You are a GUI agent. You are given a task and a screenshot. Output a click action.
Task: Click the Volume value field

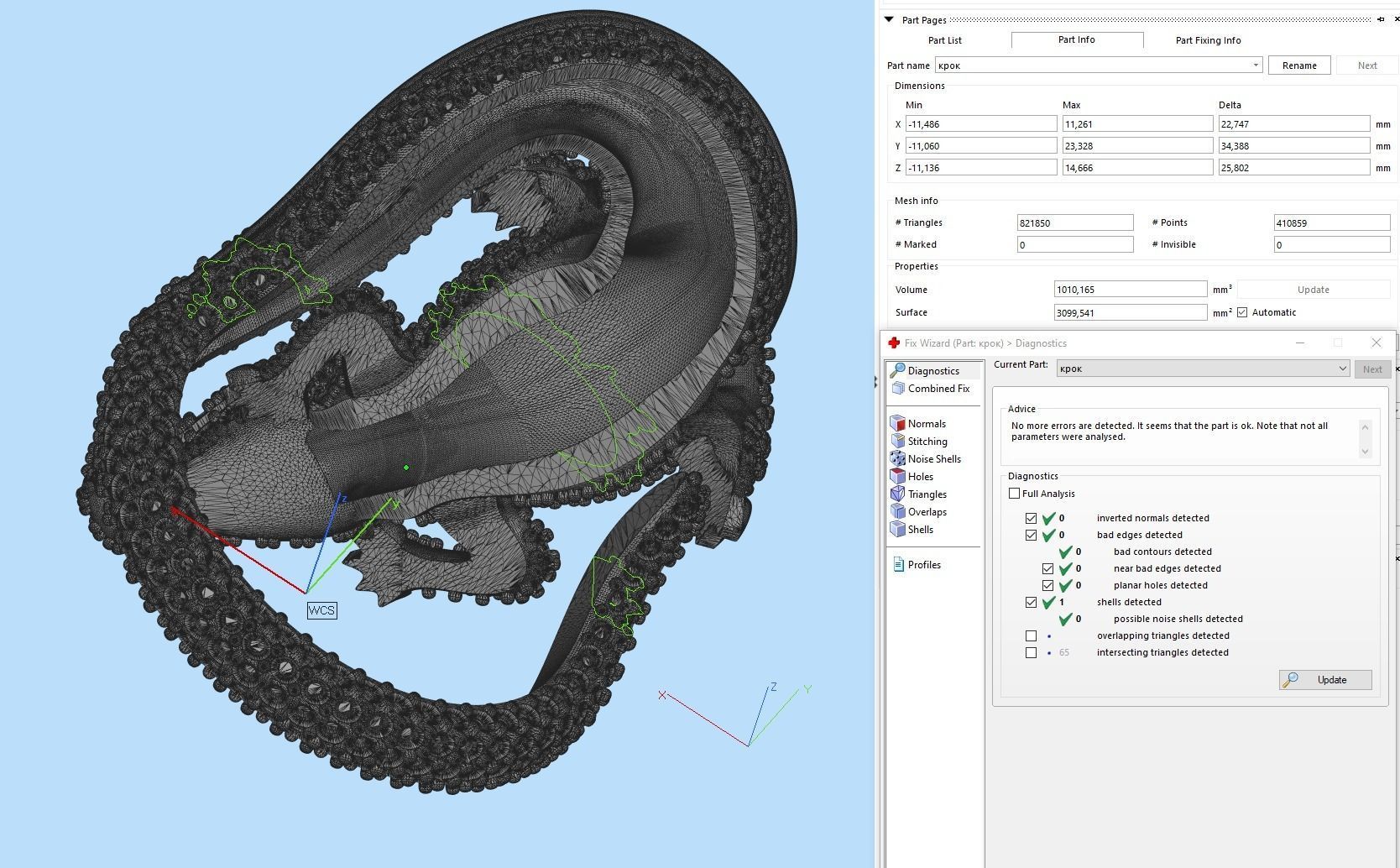(x=1131, y=290)
